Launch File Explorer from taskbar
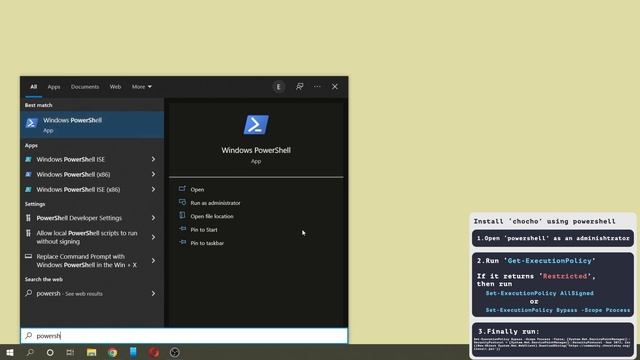This screenshot has width=640, height=360. 91,352
